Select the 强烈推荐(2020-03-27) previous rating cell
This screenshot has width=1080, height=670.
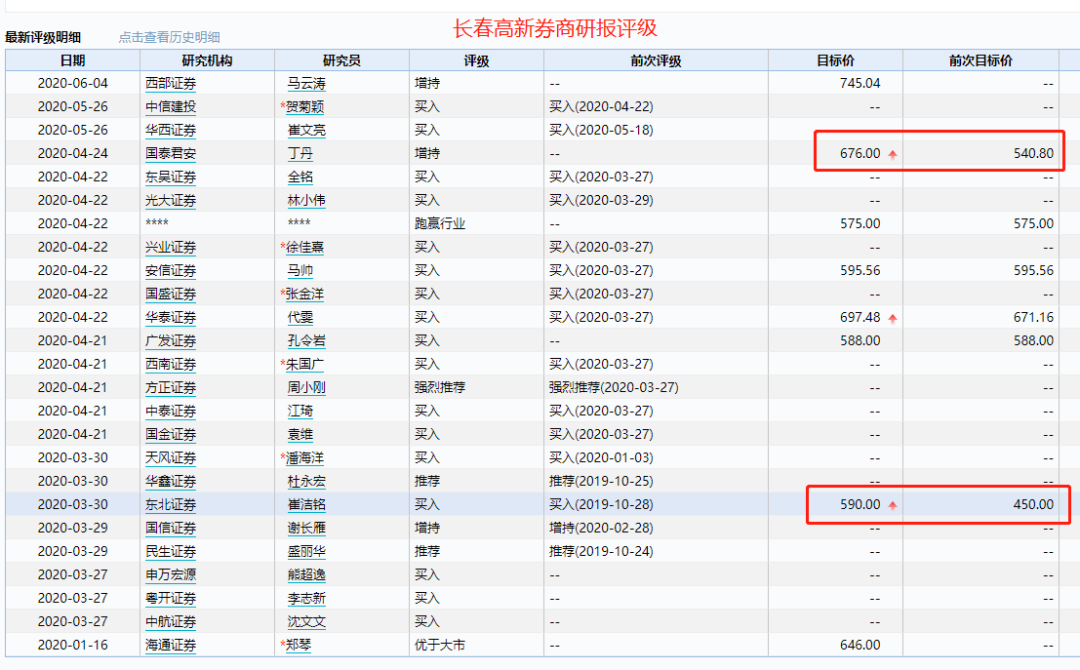[x=614, y=388]
